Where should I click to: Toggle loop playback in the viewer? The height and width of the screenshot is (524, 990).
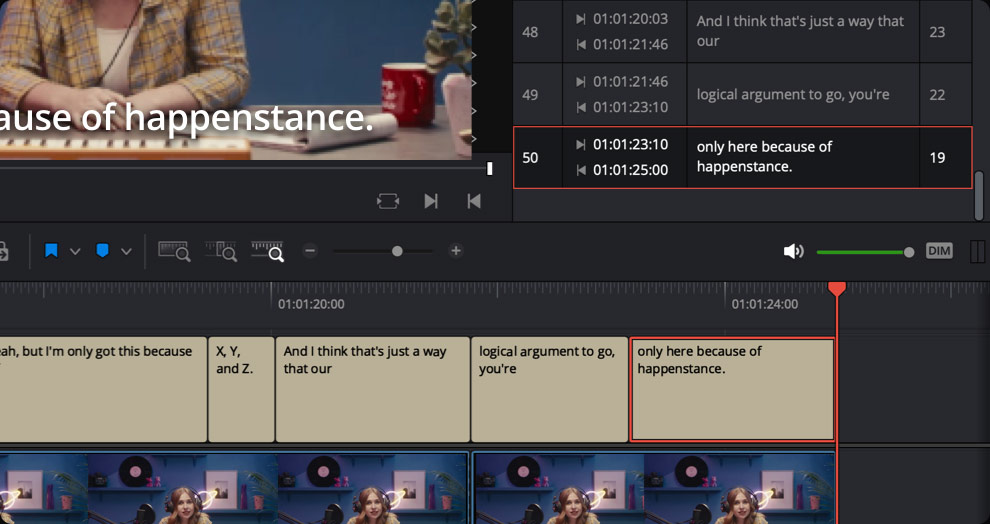387,201
